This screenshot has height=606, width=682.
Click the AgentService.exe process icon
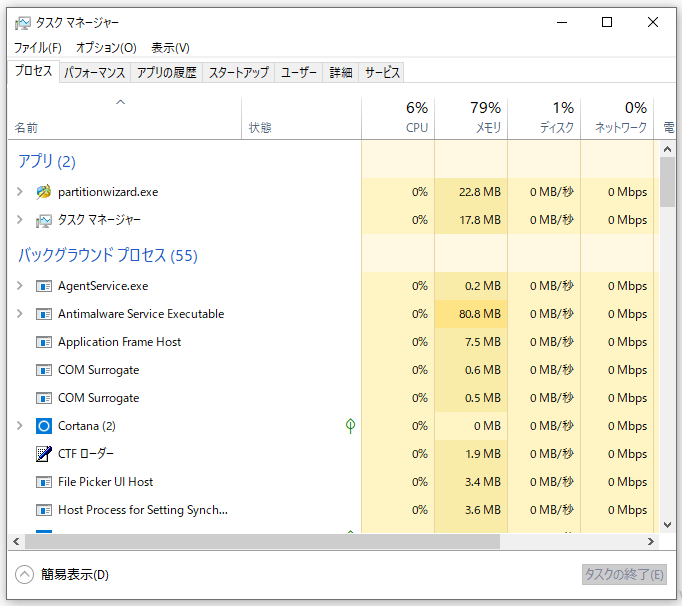point(43,286)
